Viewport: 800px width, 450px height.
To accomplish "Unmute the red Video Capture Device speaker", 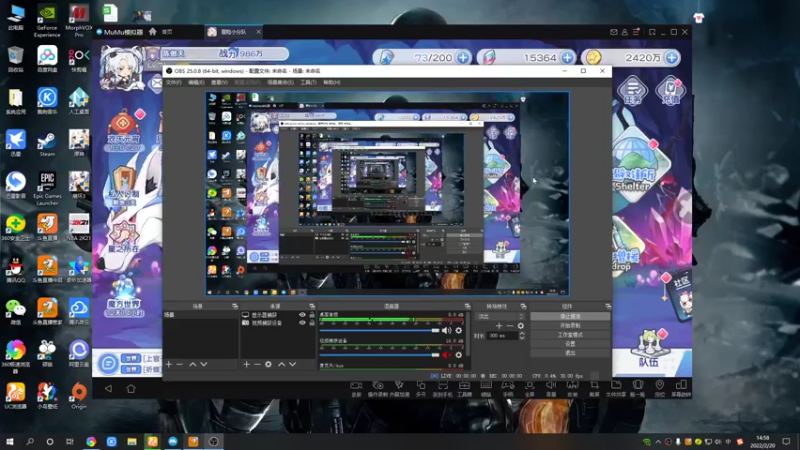I will pyautogui.click(x=446, y=355).
